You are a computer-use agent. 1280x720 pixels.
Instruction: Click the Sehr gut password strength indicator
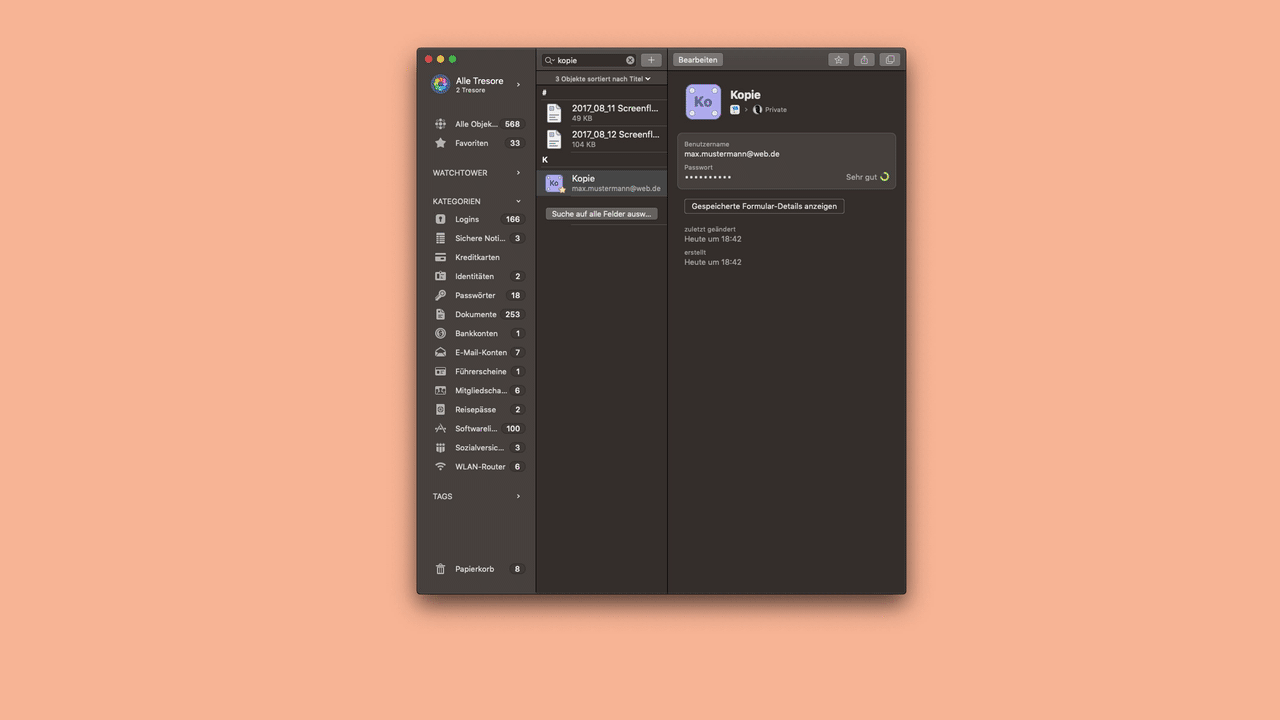pos(868,177)
